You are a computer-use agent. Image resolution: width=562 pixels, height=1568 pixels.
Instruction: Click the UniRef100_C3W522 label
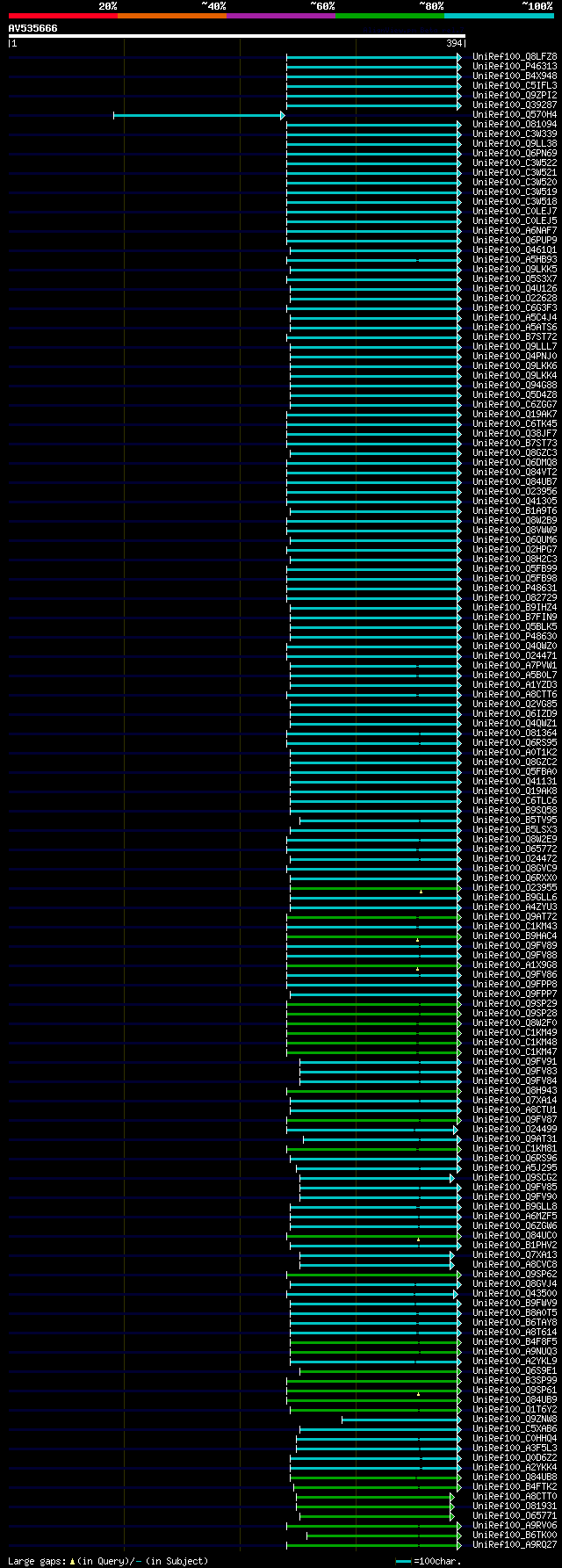[515, 163]
